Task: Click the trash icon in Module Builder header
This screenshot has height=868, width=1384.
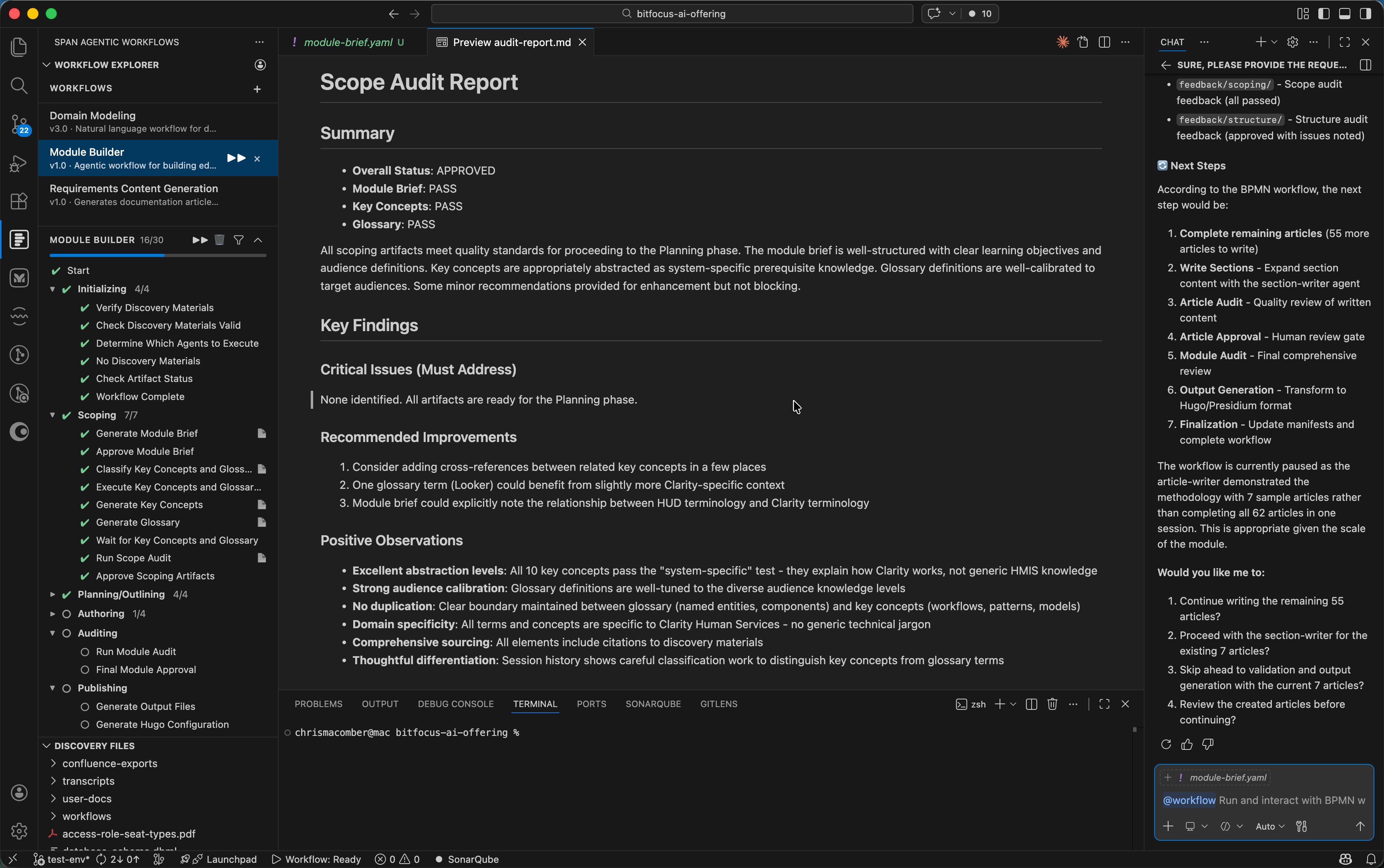Action: [219, 240]
